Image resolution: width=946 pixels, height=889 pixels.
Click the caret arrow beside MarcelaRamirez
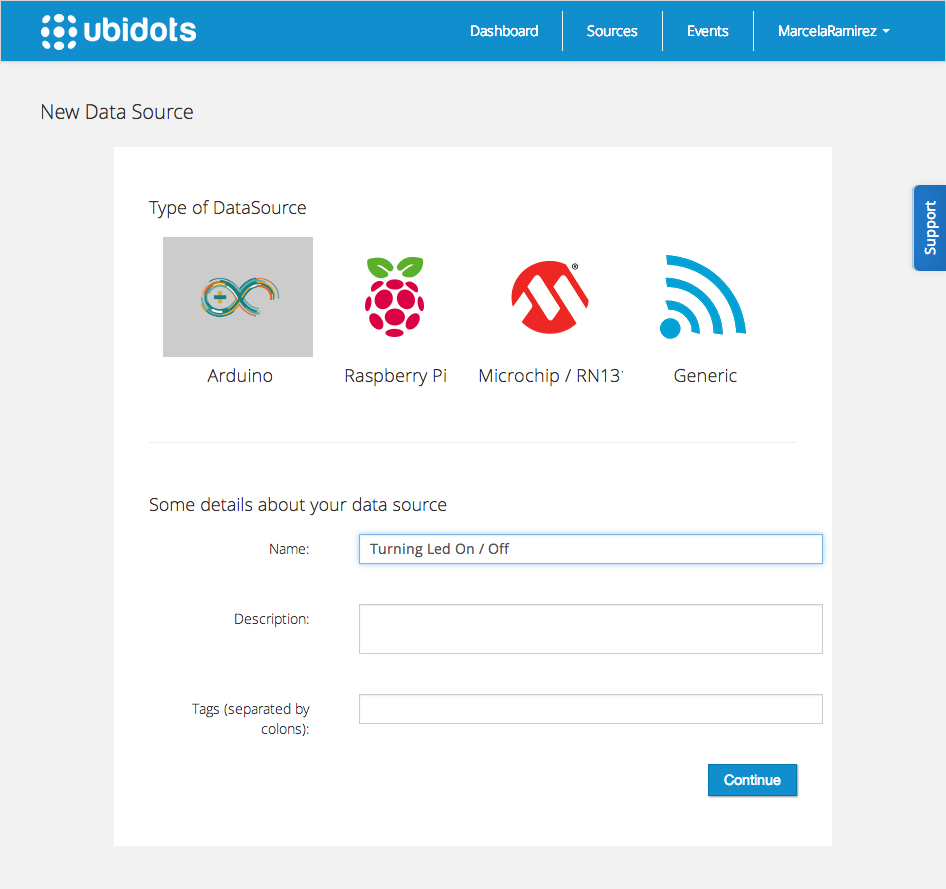pos(886,31)
